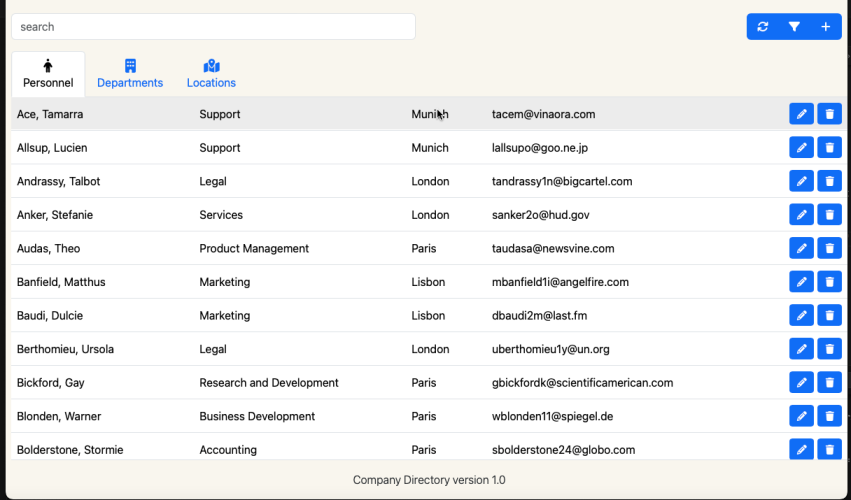Viewport: 851px width, 500px height.
Task: Click gbickfordk@scientificamerican.com email cell
Action: (x=582, y=383)
